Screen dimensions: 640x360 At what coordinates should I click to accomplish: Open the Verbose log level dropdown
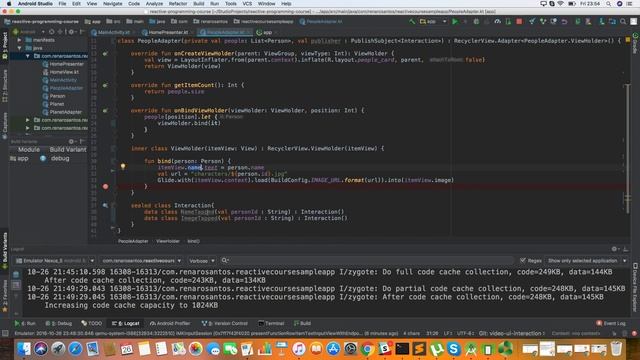[x=202, y=260]
